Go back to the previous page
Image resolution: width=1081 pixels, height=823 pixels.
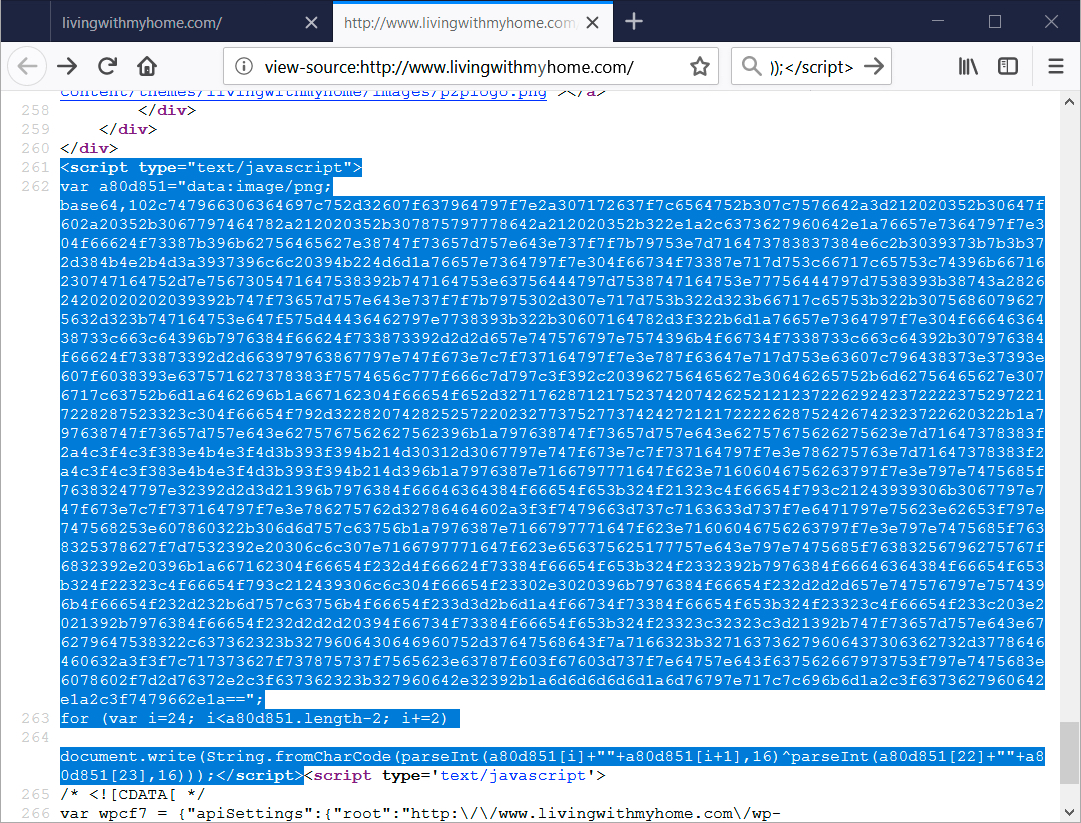click(27, 67)
